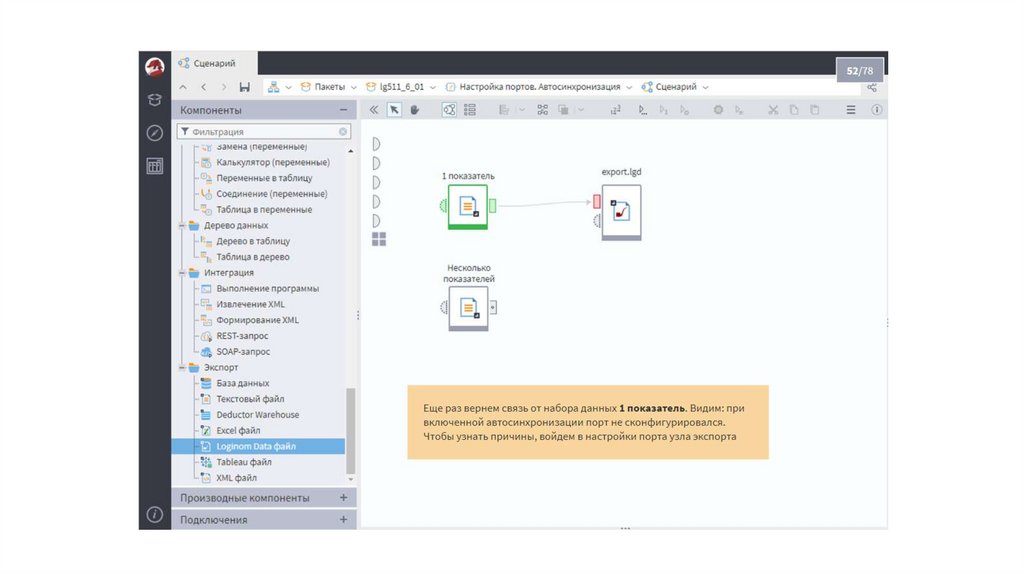
Task: Click the share icon at top right
Action: tap(872, 88)
